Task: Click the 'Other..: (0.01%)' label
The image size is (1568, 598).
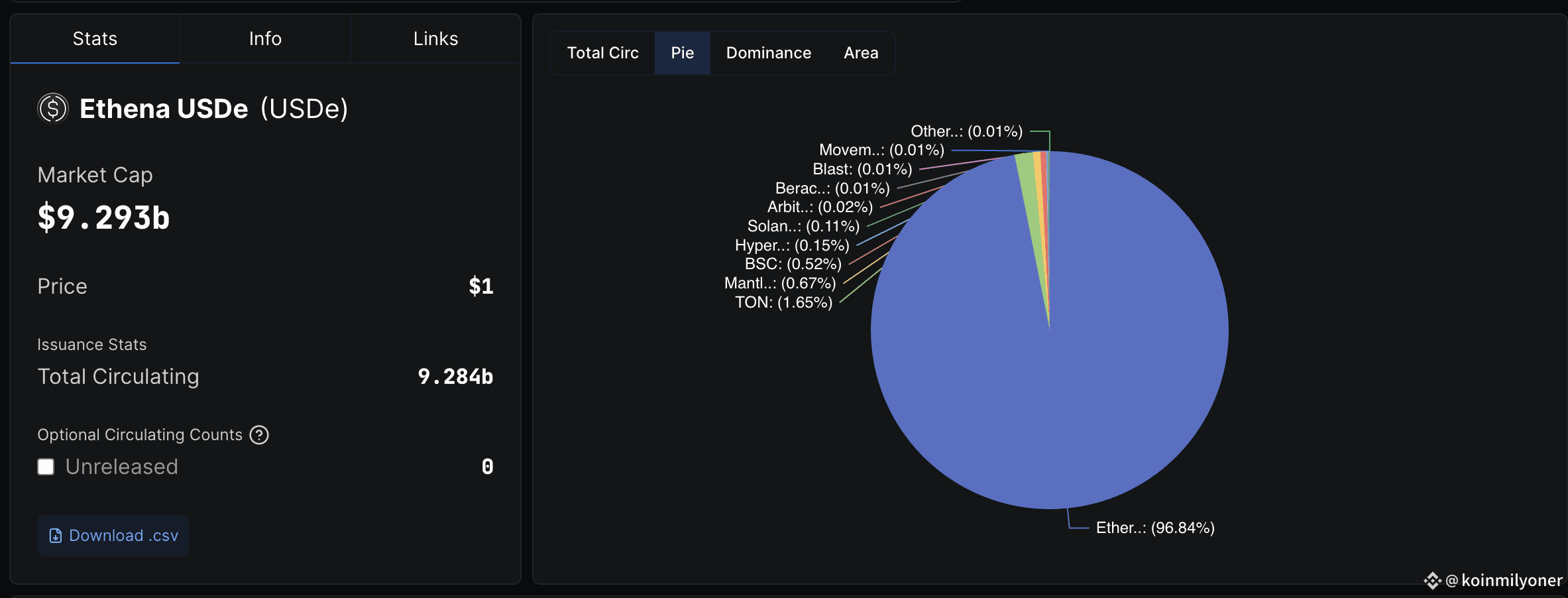Action: pos(966,131)
